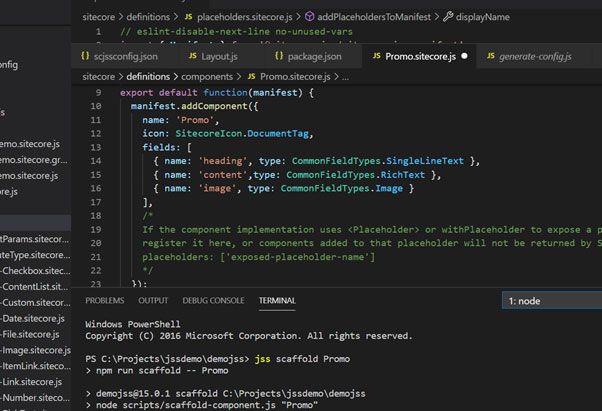The height and width of the screenshot is (411, 602).
Task: Click 'exposed-placeholder-name' on line 21
Action: (298, 257)
